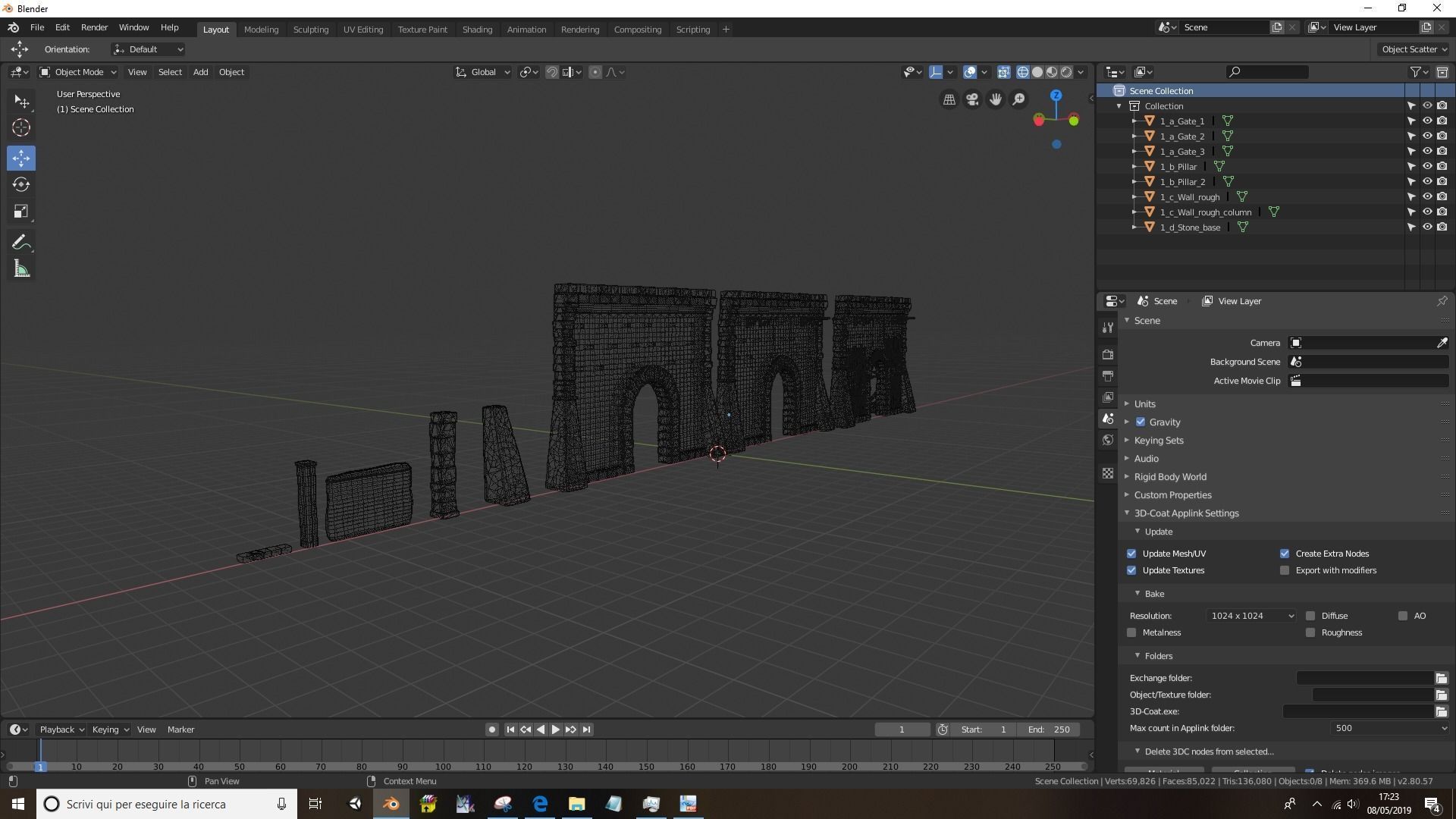Viewport: 1456px width, 819px height.
Task: Expand the Units panel
Action: pos(1144,404)
